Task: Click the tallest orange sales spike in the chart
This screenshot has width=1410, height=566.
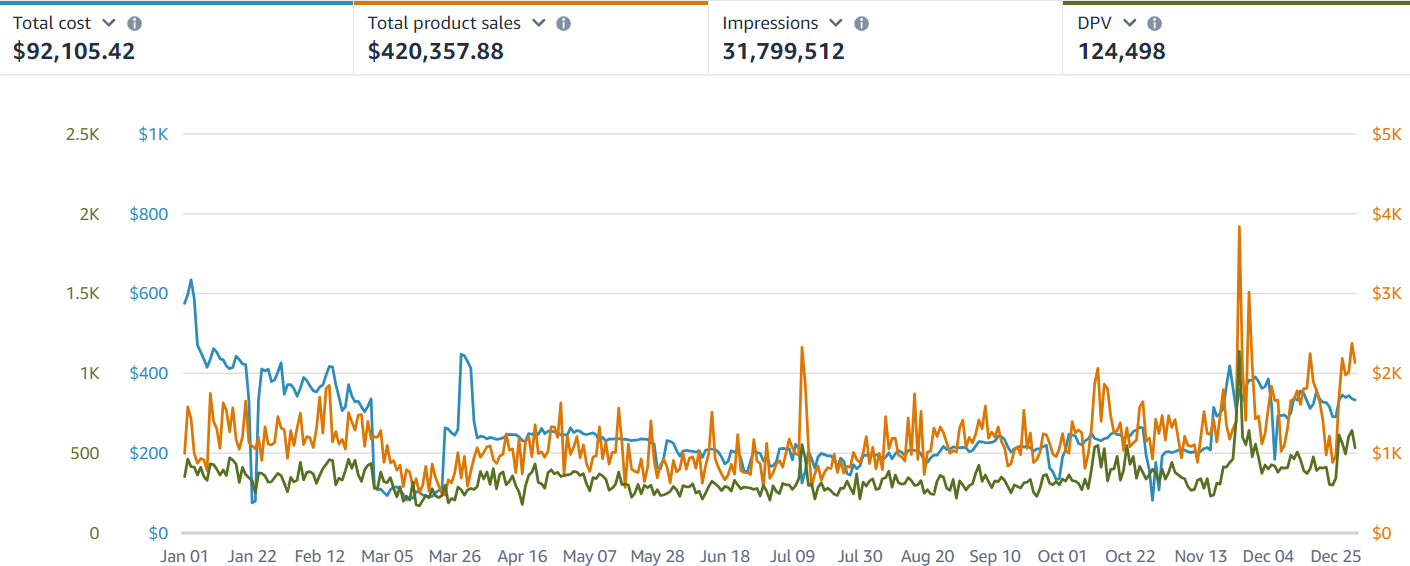Action: tap(1239, 228)
